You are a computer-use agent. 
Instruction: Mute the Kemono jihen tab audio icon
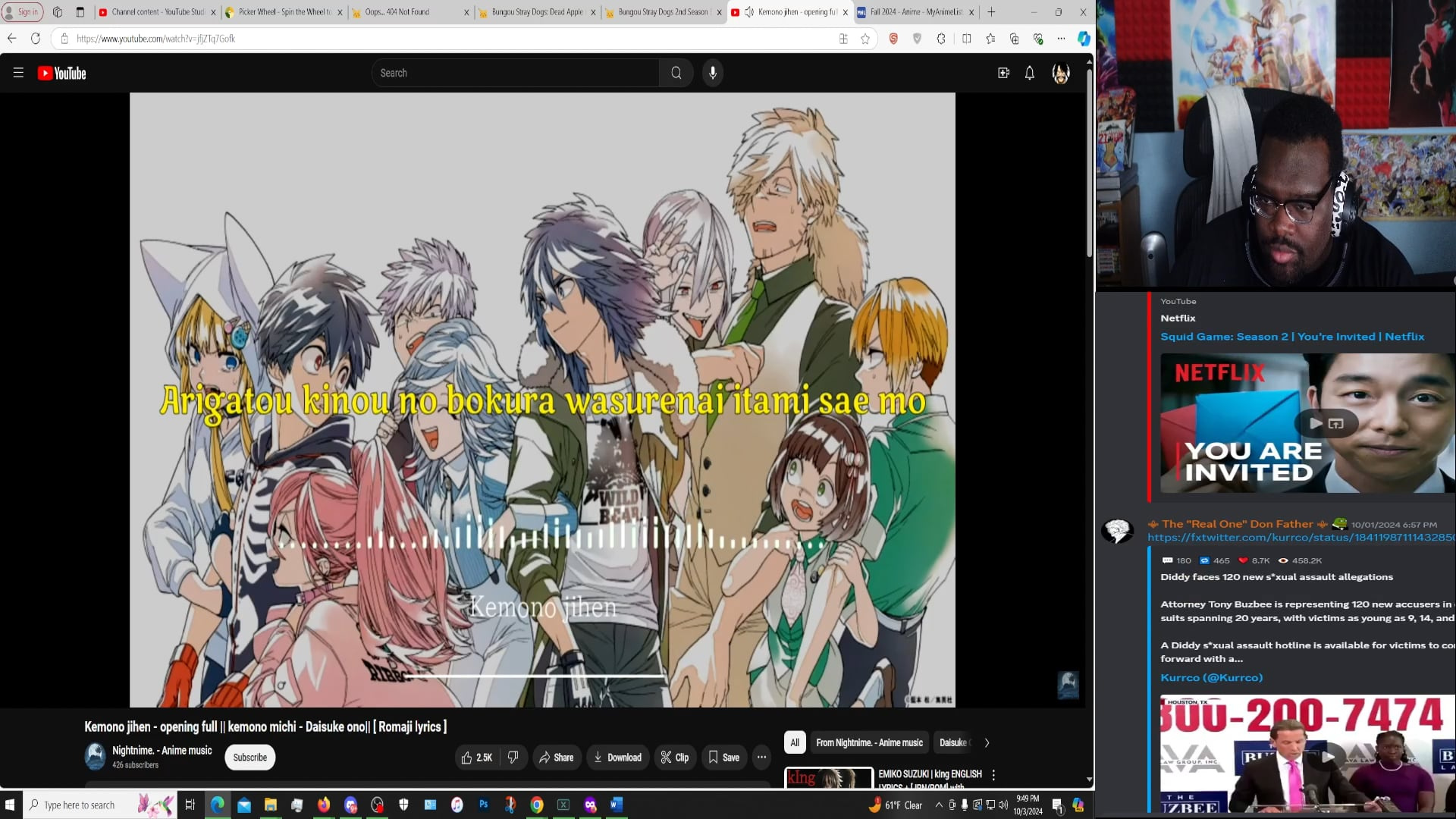click(749, 12)
